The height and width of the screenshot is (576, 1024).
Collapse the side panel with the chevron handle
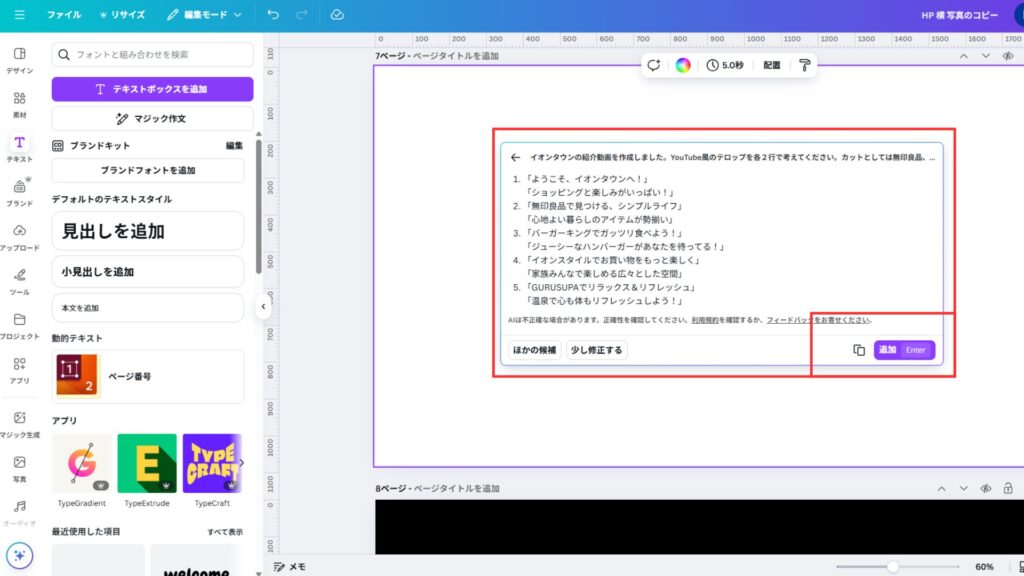262,307
